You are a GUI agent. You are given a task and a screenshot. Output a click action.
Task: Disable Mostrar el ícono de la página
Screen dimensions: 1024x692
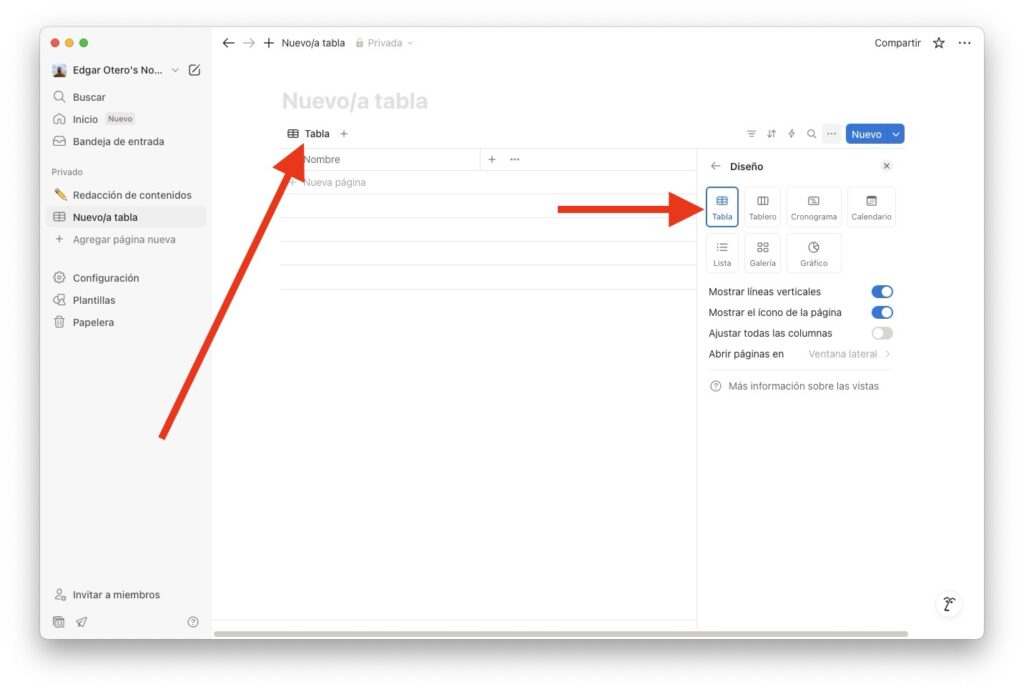click(882, 313)
